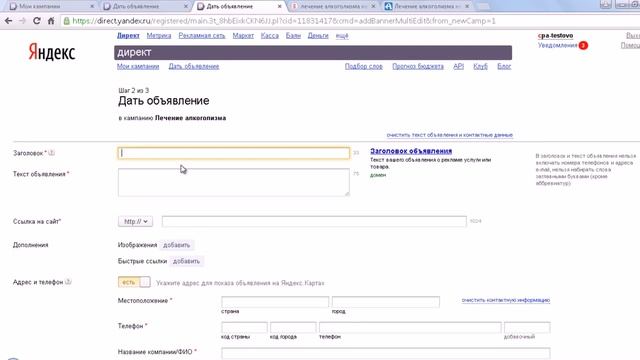The width and height of the screenshot is (640, 360).
Task: Click the green padlock in the address bar
Action: click(x=67, y=21)
